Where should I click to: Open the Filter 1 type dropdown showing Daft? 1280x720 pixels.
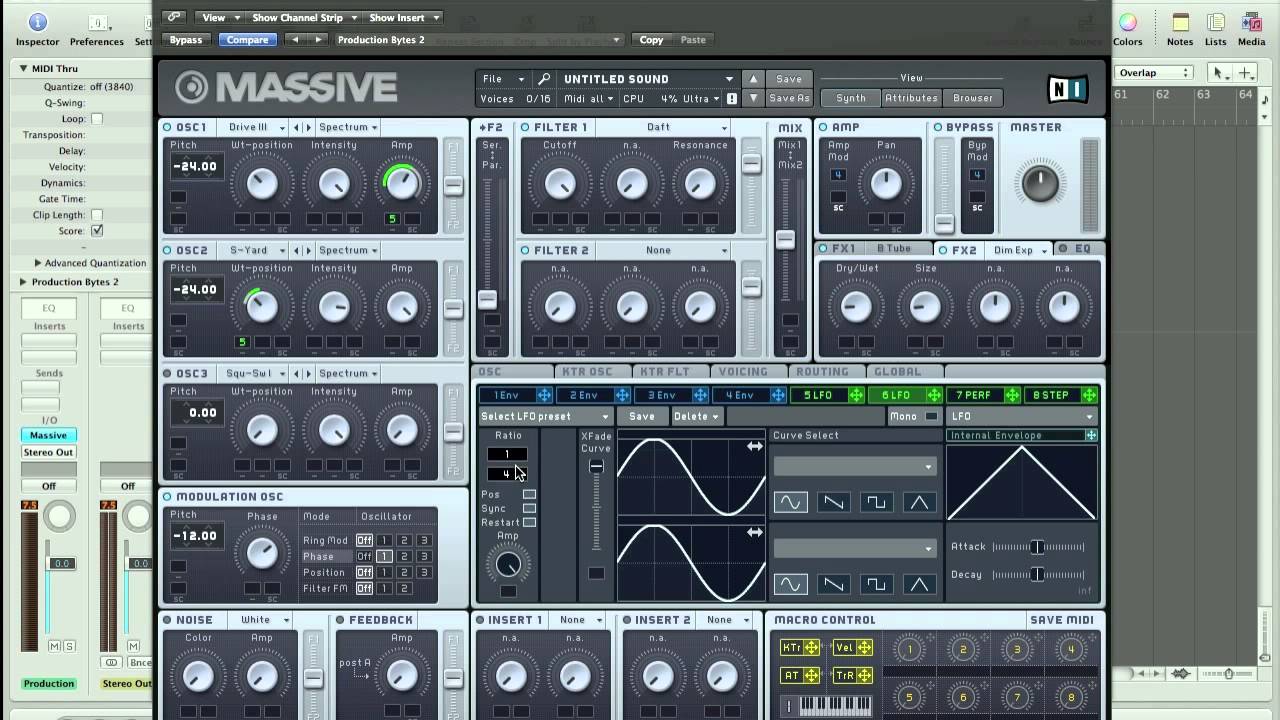(x=662, y=127)
